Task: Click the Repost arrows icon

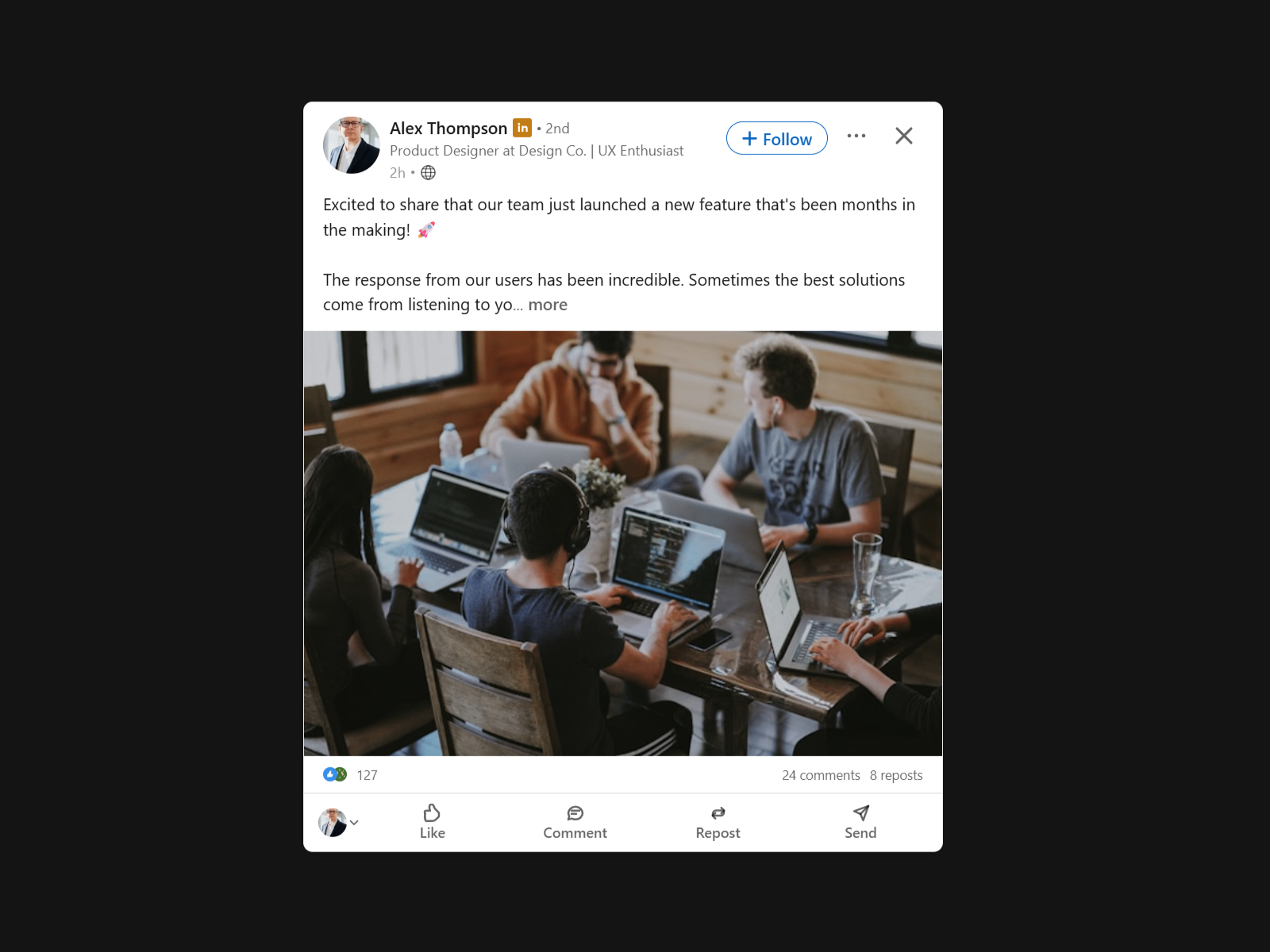Action: (x=718, y=812)
